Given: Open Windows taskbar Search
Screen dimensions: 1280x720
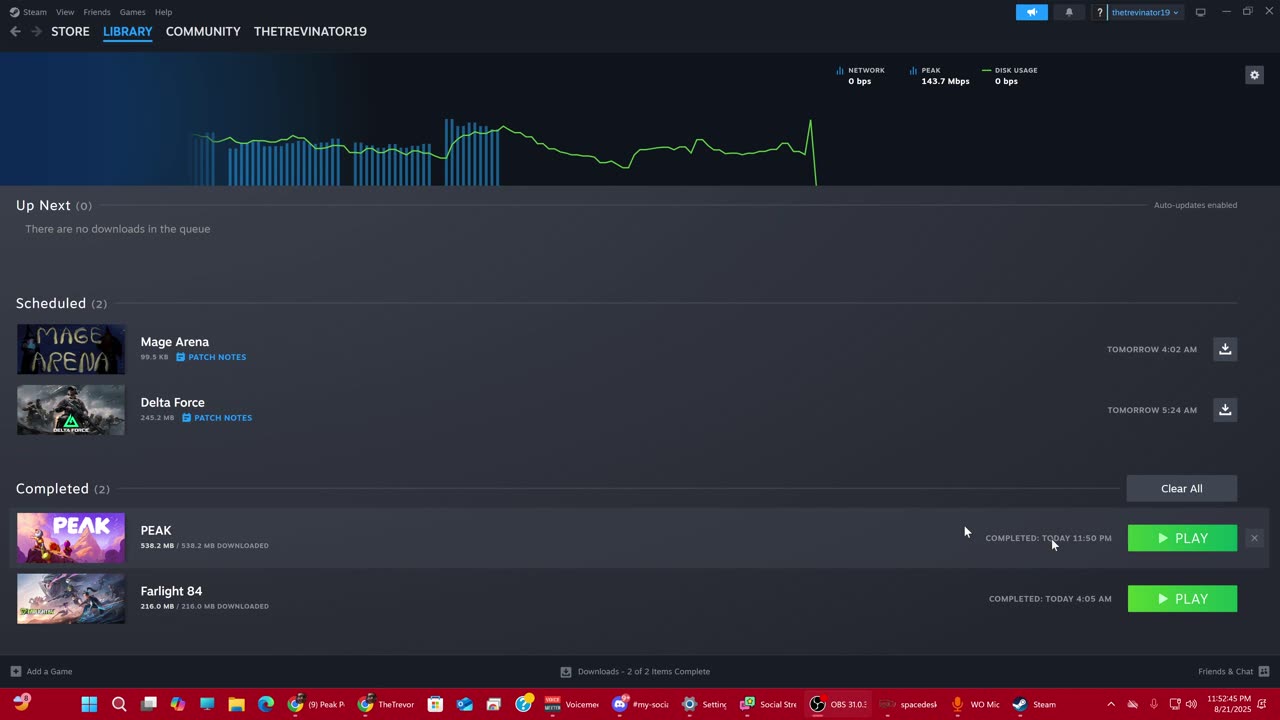Looking at the screenshot, I should pos(119,704).
